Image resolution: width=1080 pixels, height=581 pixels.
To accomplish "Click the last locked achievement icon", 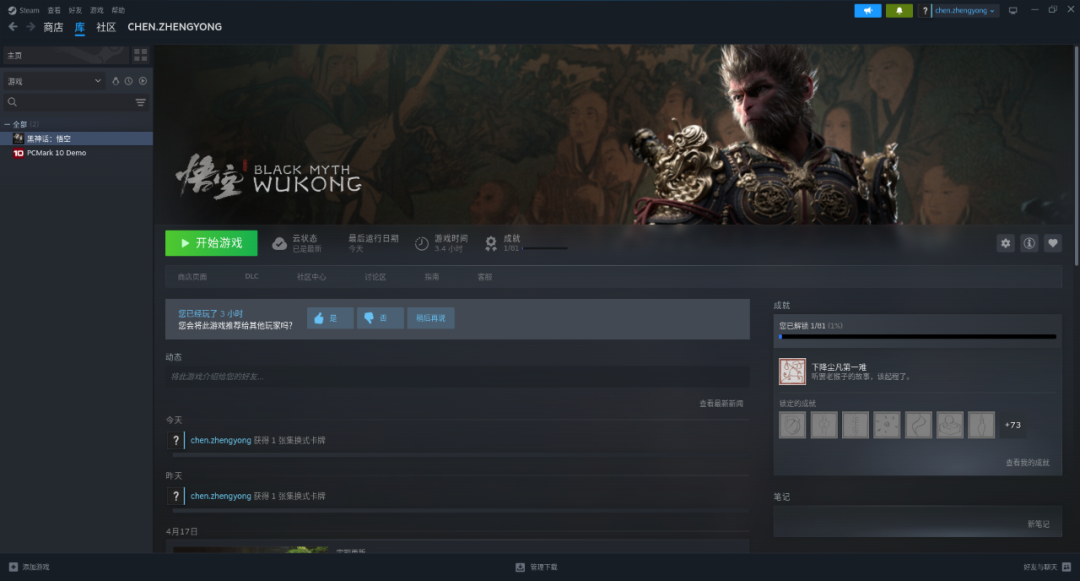I will tap(981, 425).
